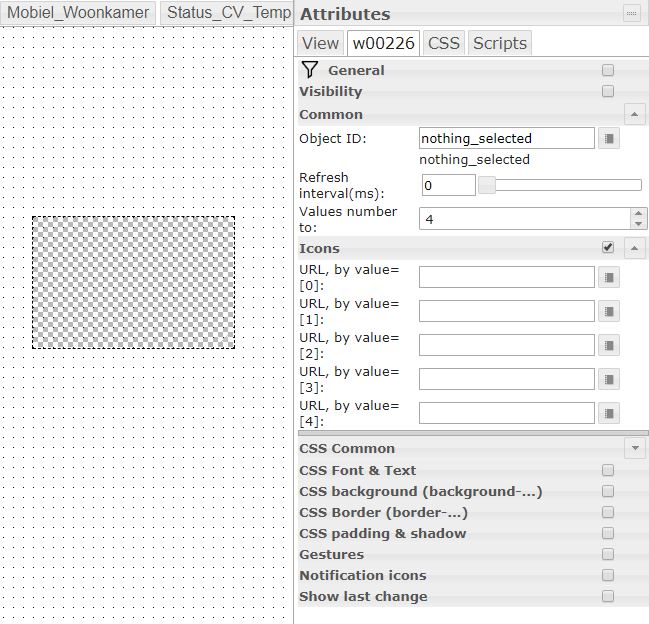Image resolution: width=649 pixels, height=624 pixels.
Task: Open file browser for URL by value [0]
Action: click(x=608, y=277)
